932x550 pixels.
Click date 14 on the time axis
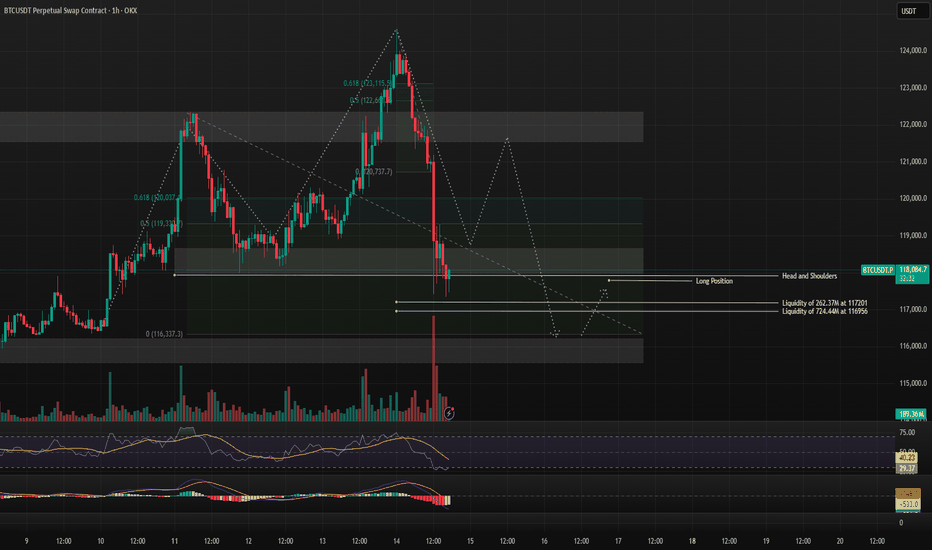coord(396,541)
